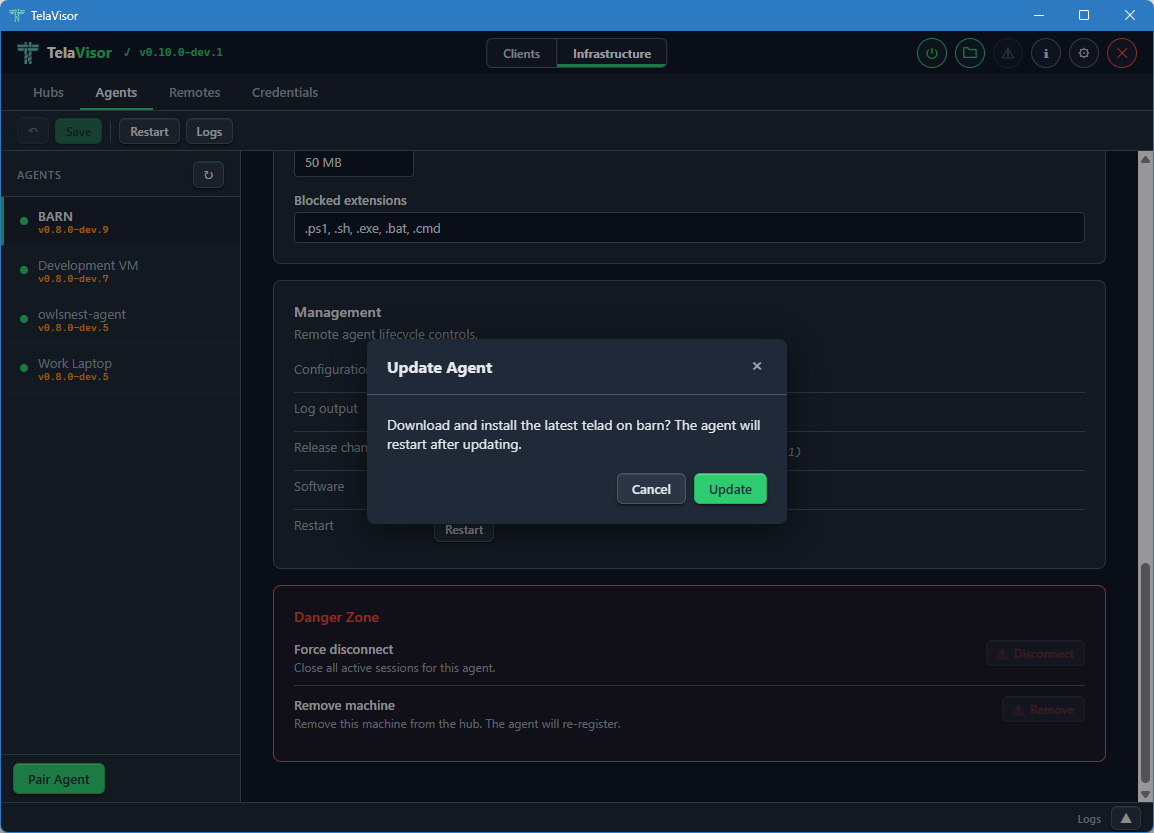Expand the Logs panel in the status bar
Image resolution: width=1154 pixels, height=833 pixels.
(x=1125, y=818)
